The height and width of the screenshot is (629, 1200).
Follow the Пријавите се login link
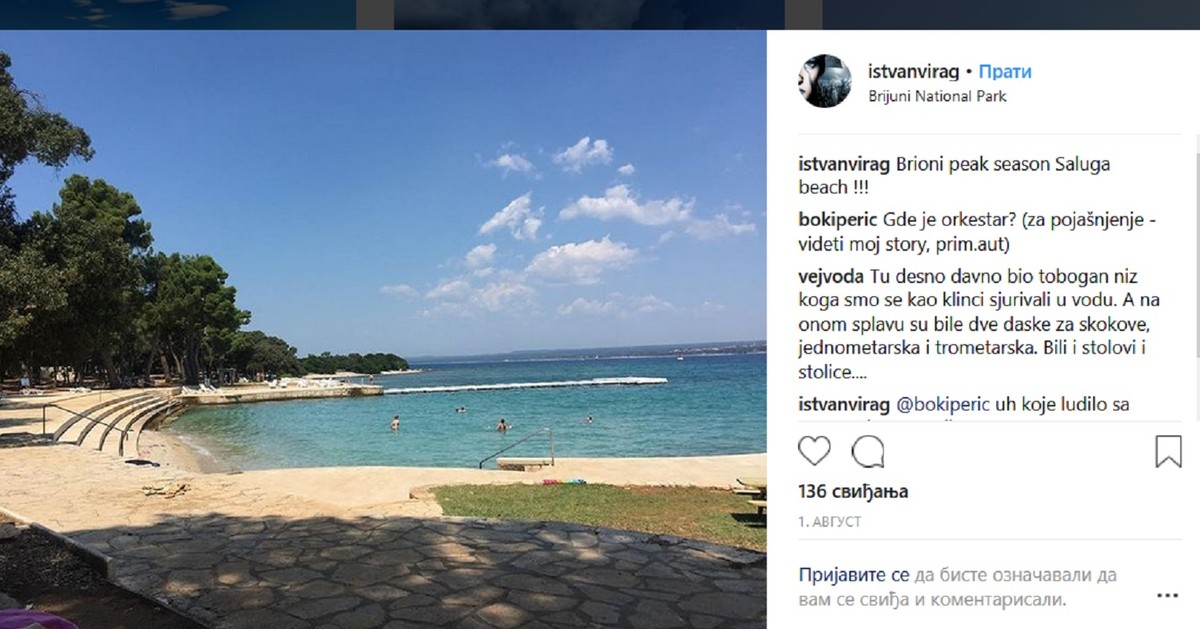(x=853, y=576)
